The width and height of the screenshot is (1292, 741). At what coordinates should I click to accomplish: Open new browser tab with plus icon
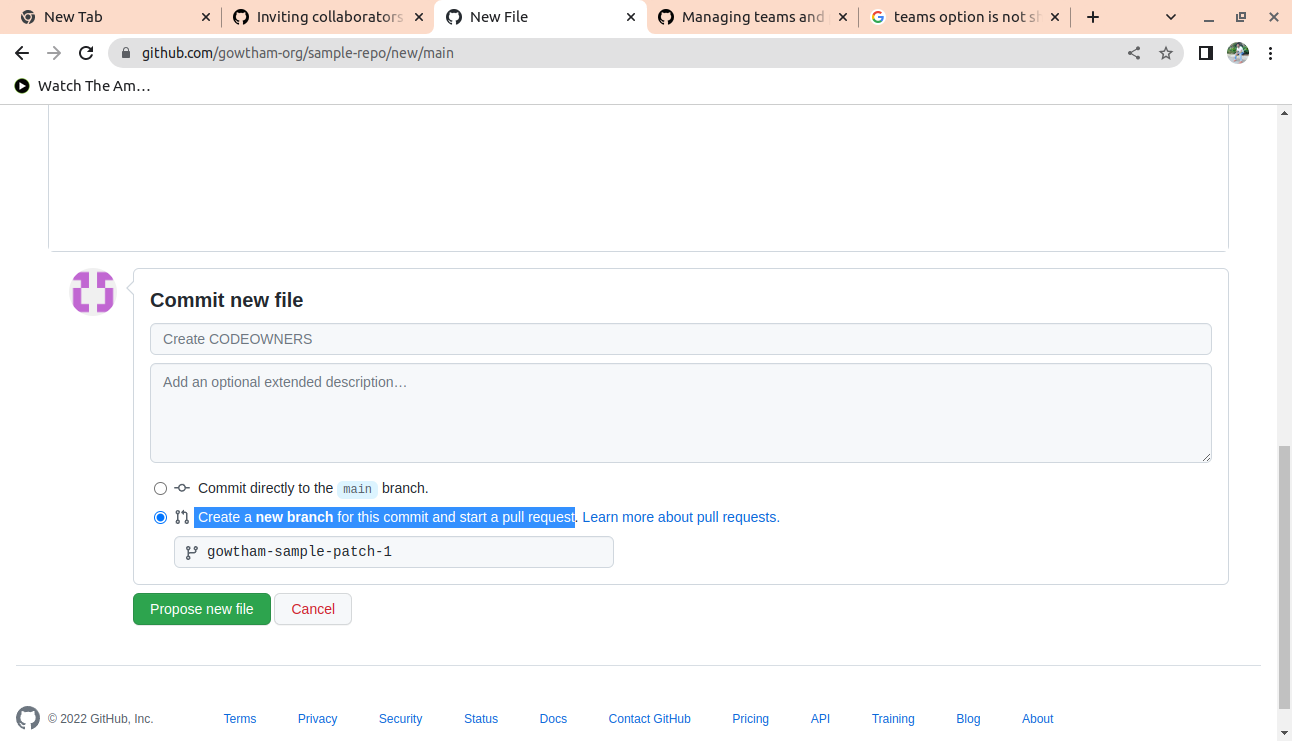pyautogui.click(x=1093, y=17)
